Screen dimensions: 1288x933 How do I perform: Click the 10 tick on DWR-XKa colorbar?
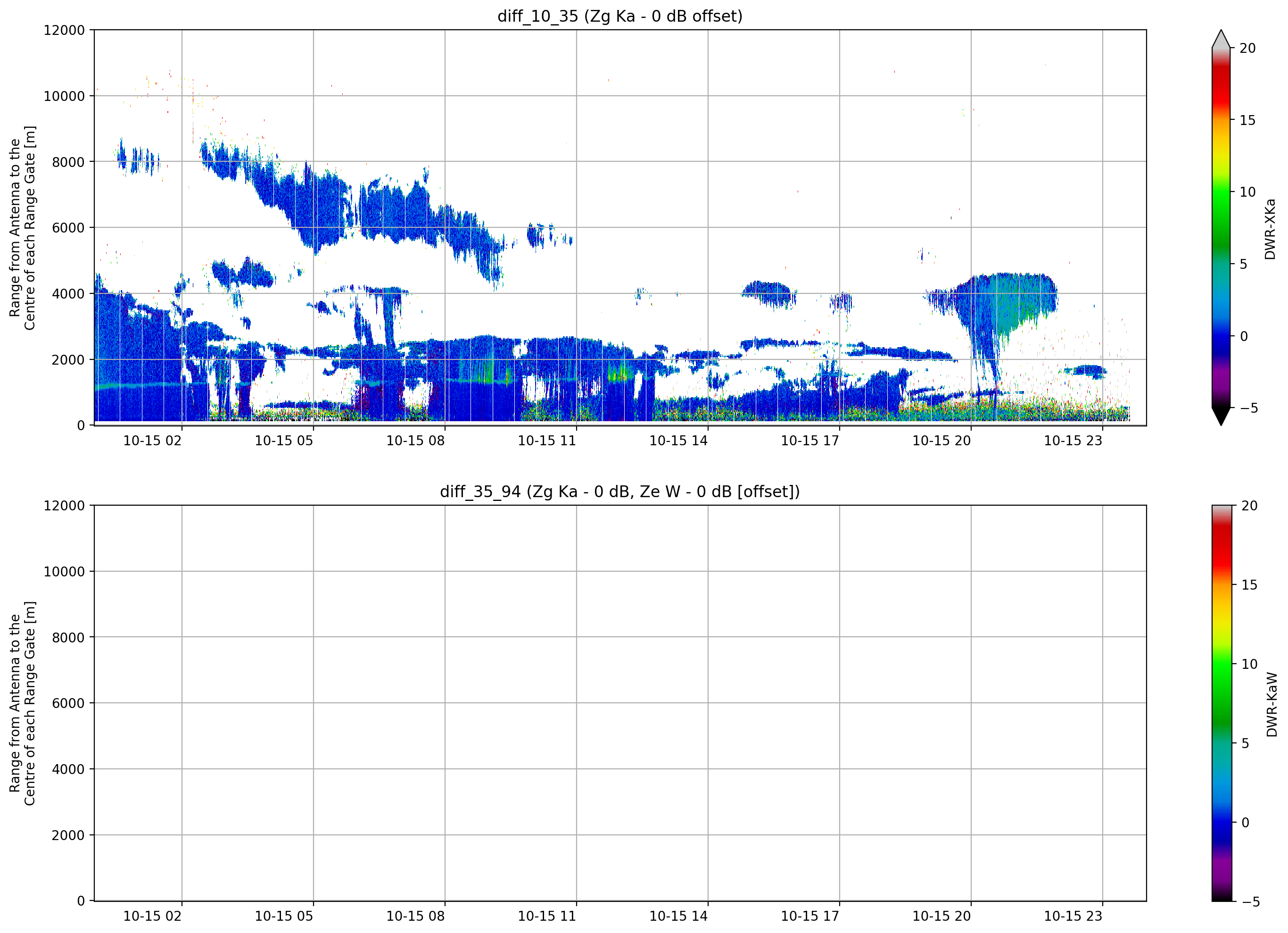(1247, 192)
